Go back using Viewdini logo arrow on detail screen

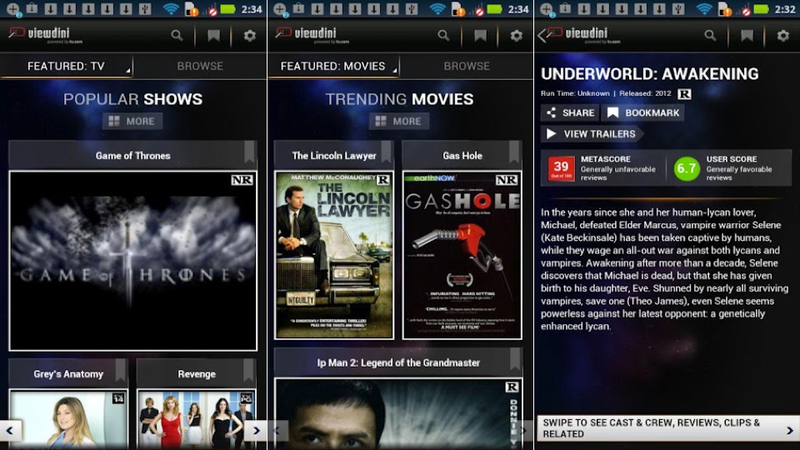pyautogui.click(x=542, y=35)
